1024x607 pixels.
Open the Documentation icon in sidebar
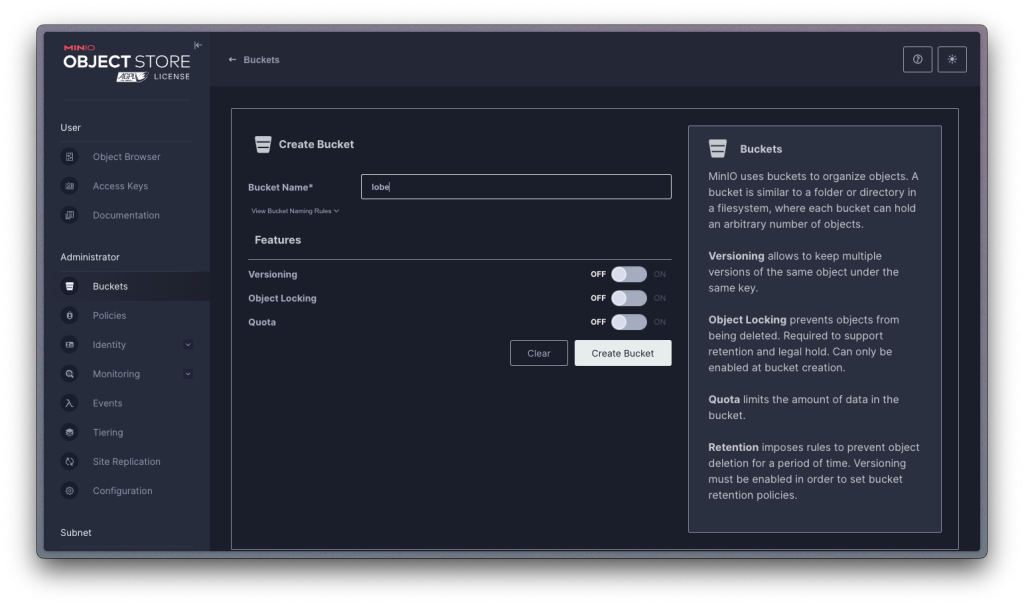[69, 215]
